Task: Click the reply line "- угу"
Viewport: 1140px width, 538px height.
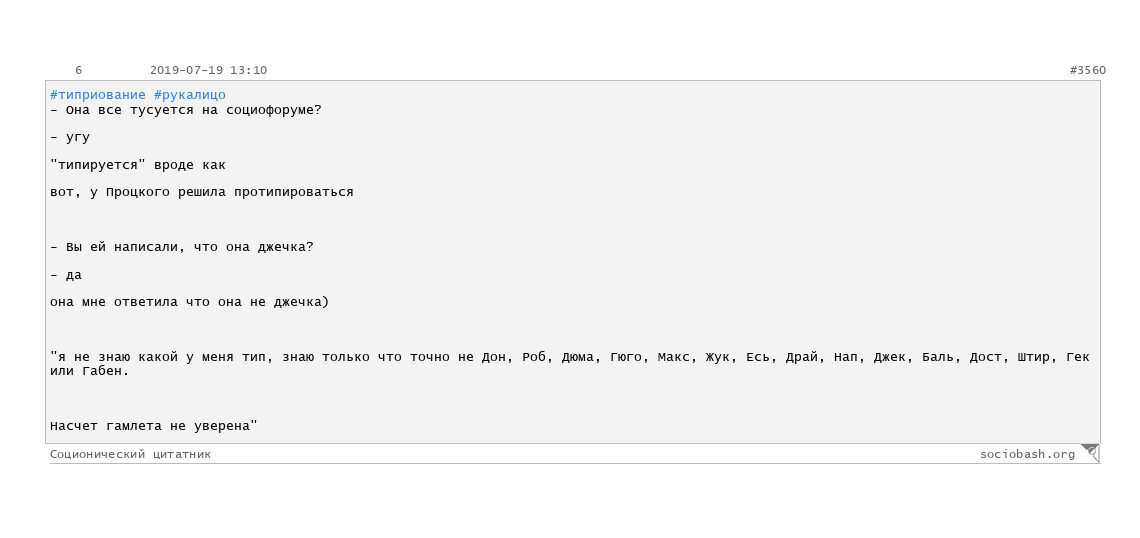Action: (70, 138)
